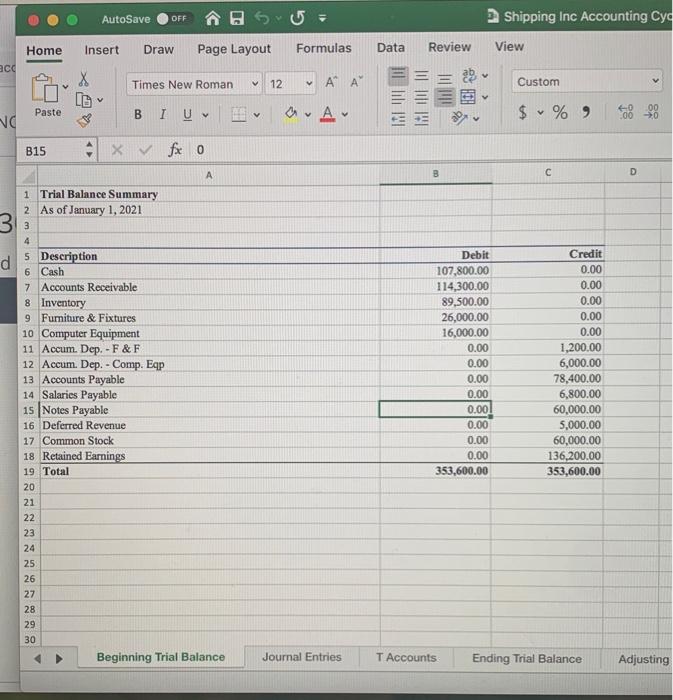Expand Underline style options arrow
This screenshot has height=700, width=673.
pos(205,115)
